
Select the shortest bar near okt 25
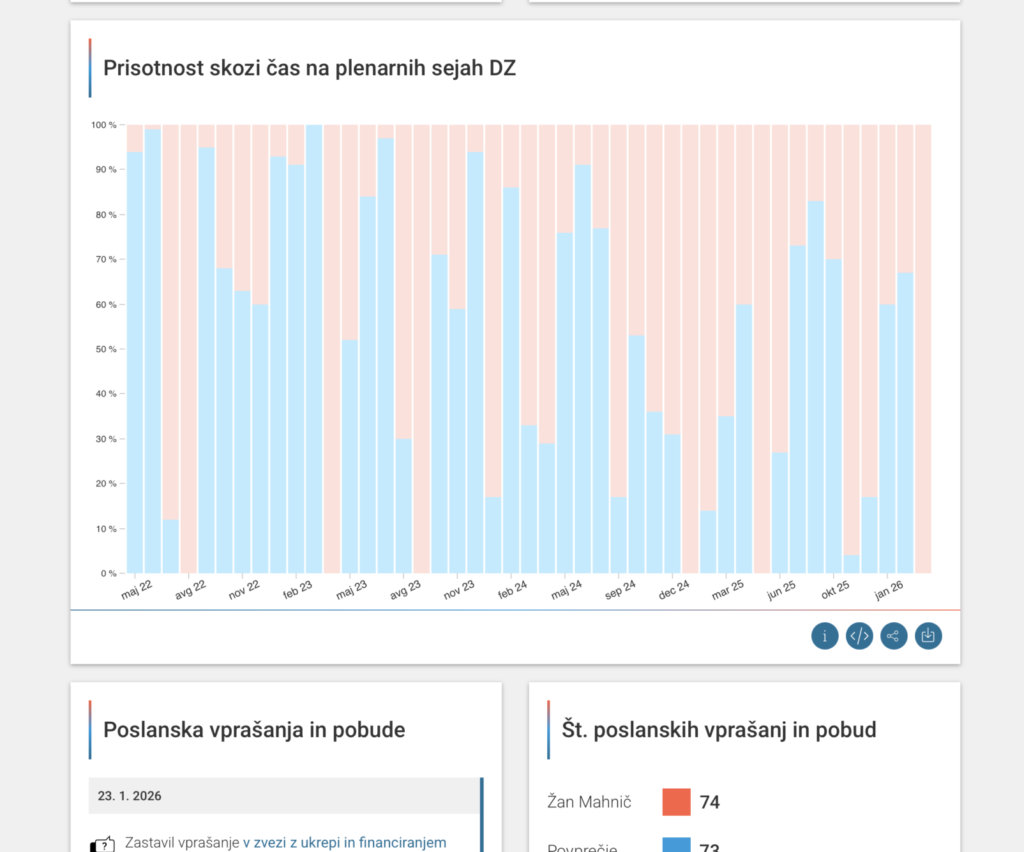pos(851,564)
